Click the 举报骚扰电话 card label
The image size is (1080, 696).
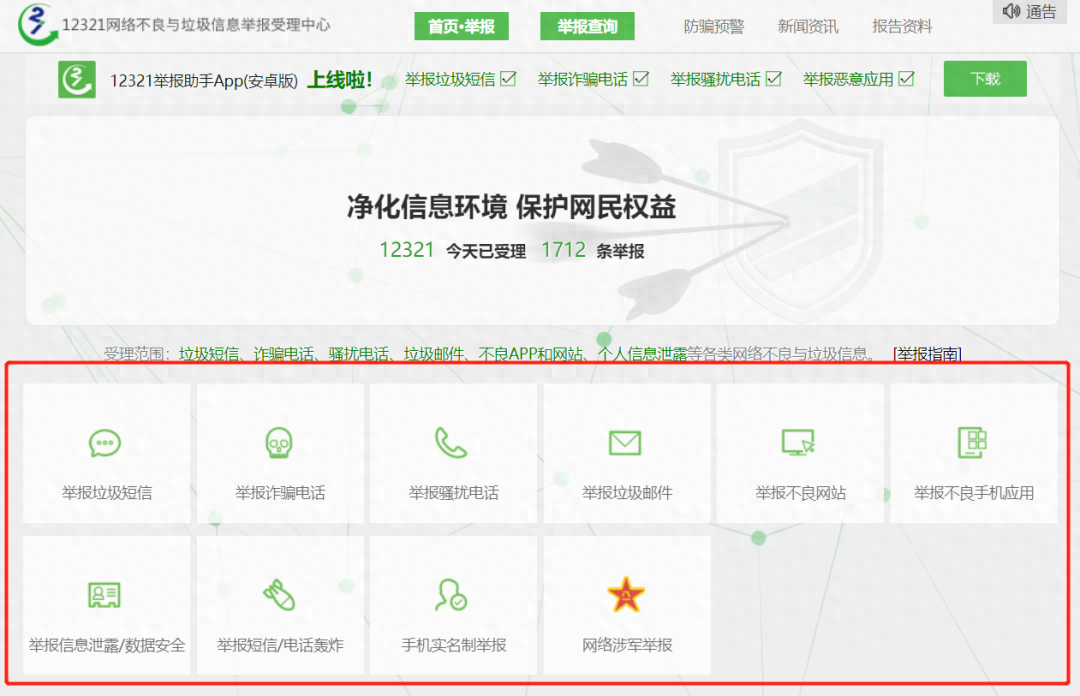coord(453,493)
